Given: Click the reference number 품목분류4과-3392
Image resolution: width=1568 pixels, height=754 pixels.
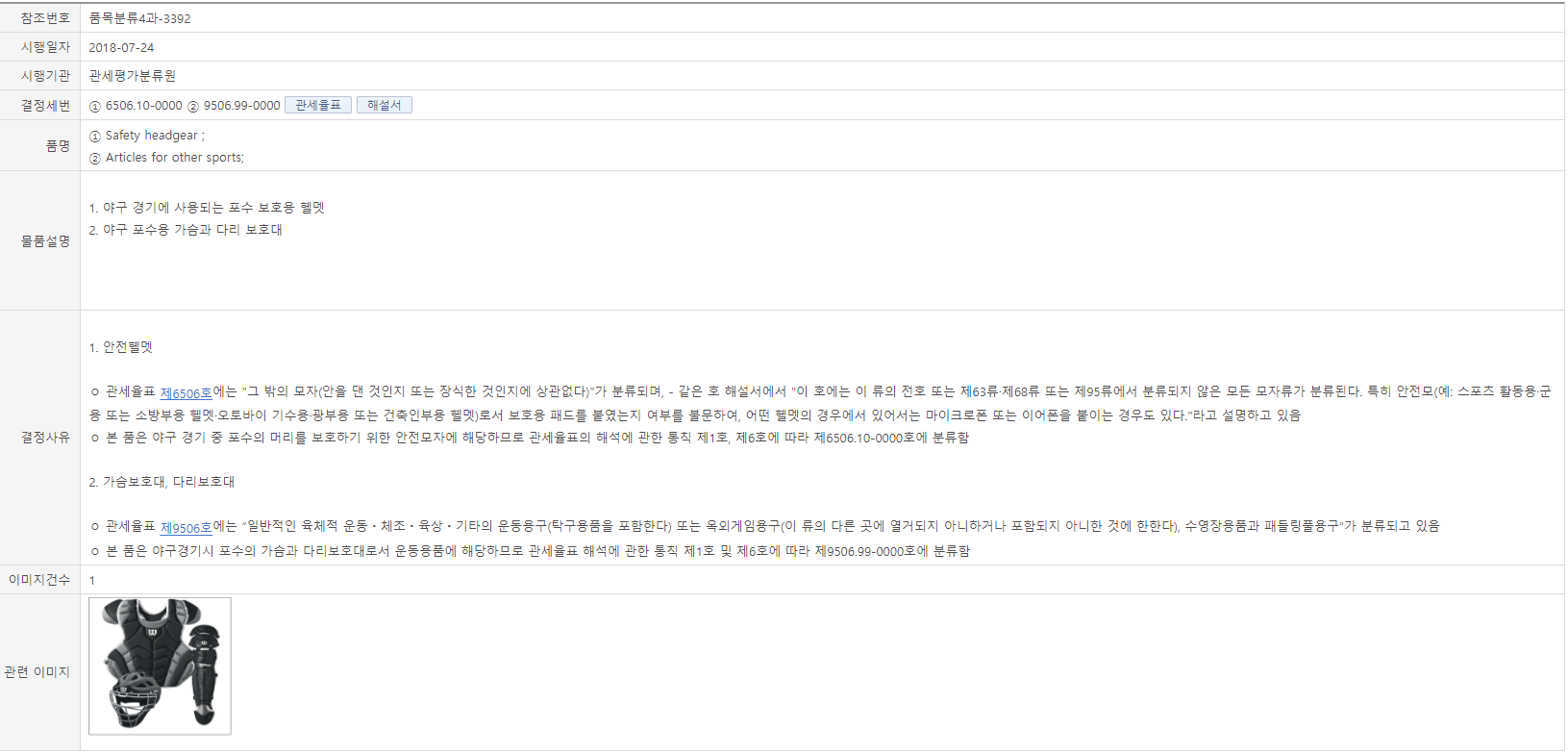Looking at the screenshot, I should pyautogui.click(x=139, y=18).
